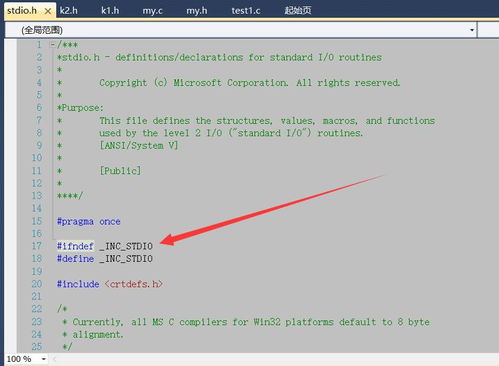Close the stdio.h tab
This screenshot has height=366, width=499.
click(x=48, y=11)
